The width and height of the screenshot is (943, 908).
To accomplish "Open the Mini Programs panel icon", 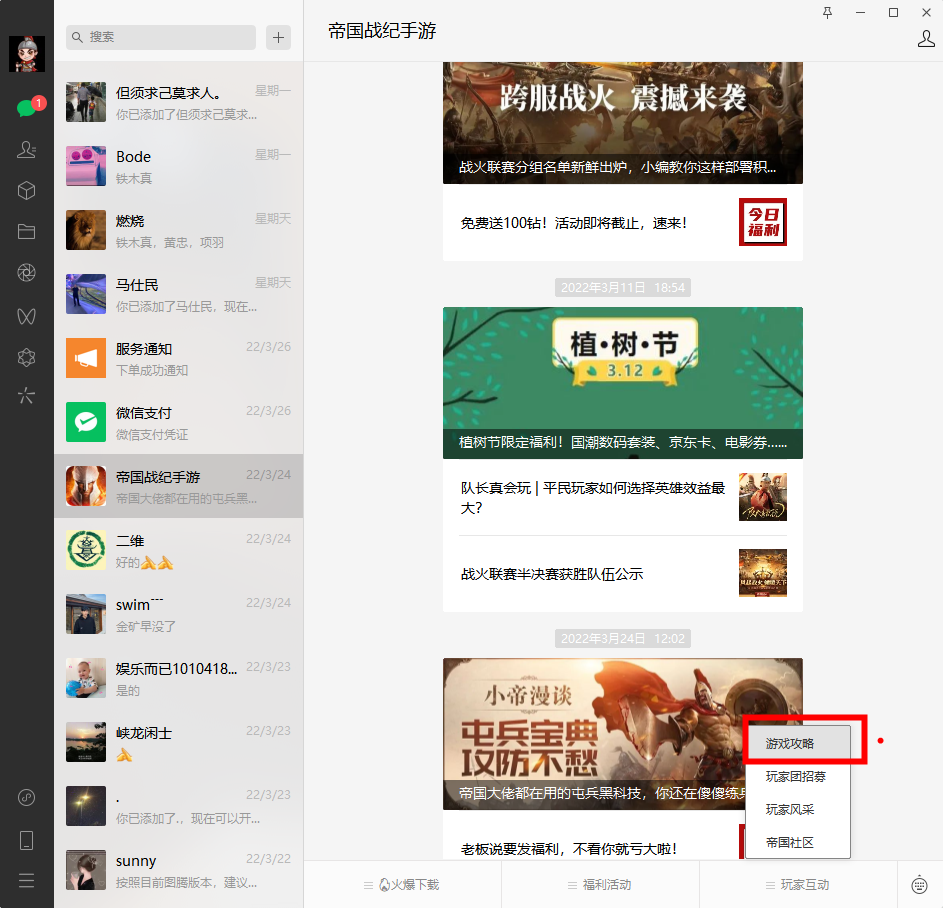I will [26, 797].
